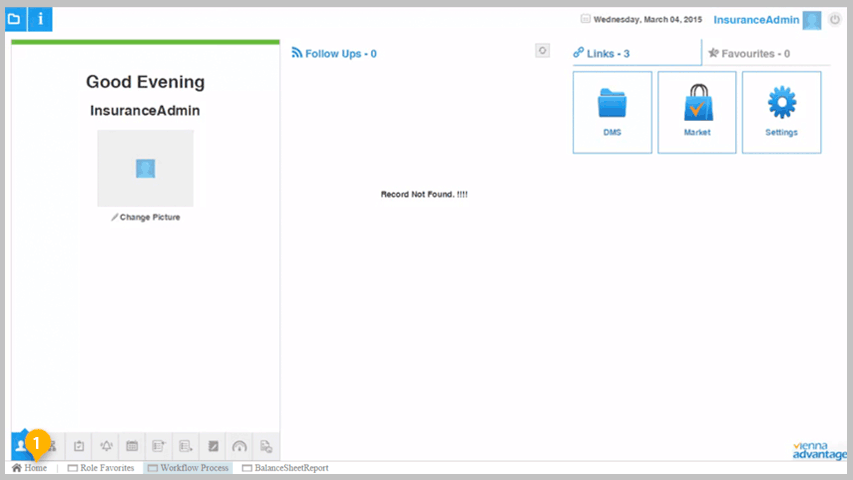This screenshot has width=853, height=480.
Task: Open the list with flag requests icon
Action: (x=159, y=446)
